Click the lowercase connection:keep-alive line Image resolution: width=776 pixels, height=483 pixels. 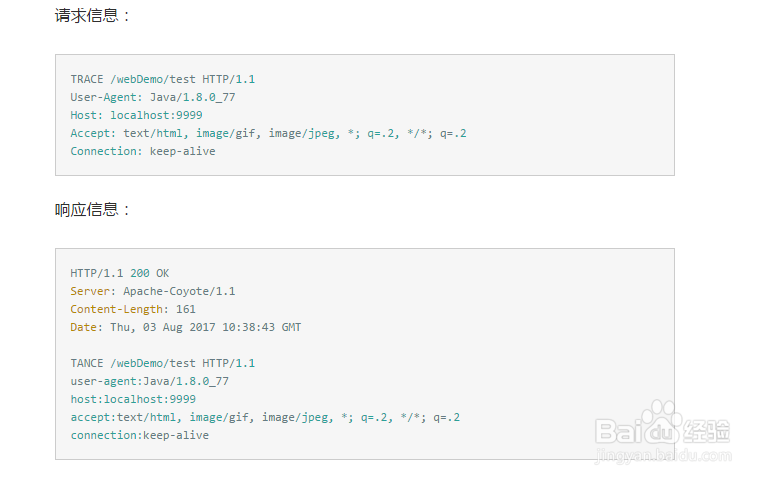[x=139, y=435]
